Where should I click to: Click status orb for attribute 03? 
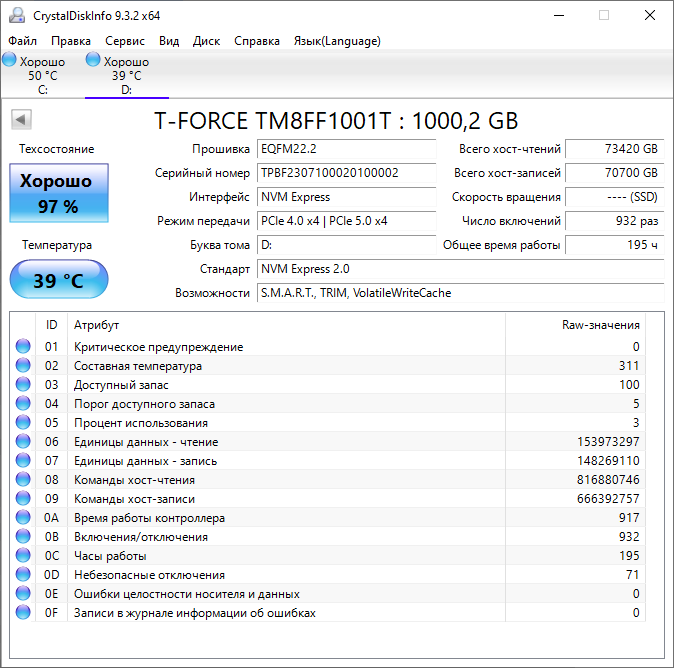point(23,384)
